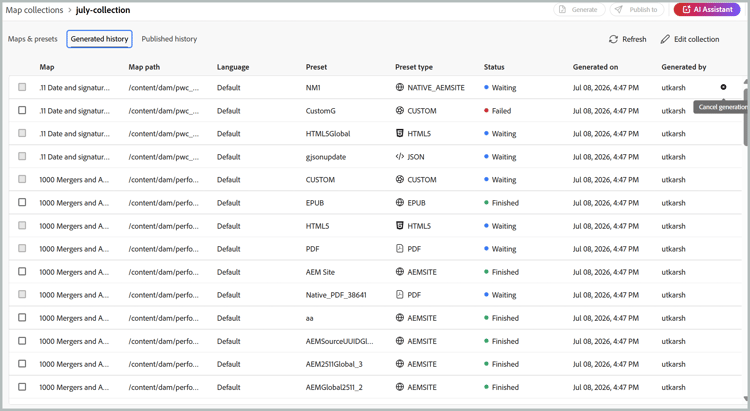Click the Status column header
Image resolution: width=750 pixels, height=411 pixels.
point(494,67)
